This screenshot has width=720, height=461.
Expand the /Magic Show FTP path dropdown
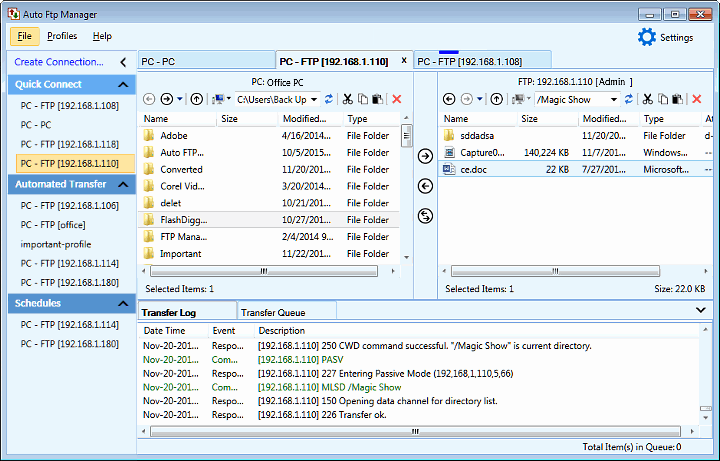pos(613,99)
